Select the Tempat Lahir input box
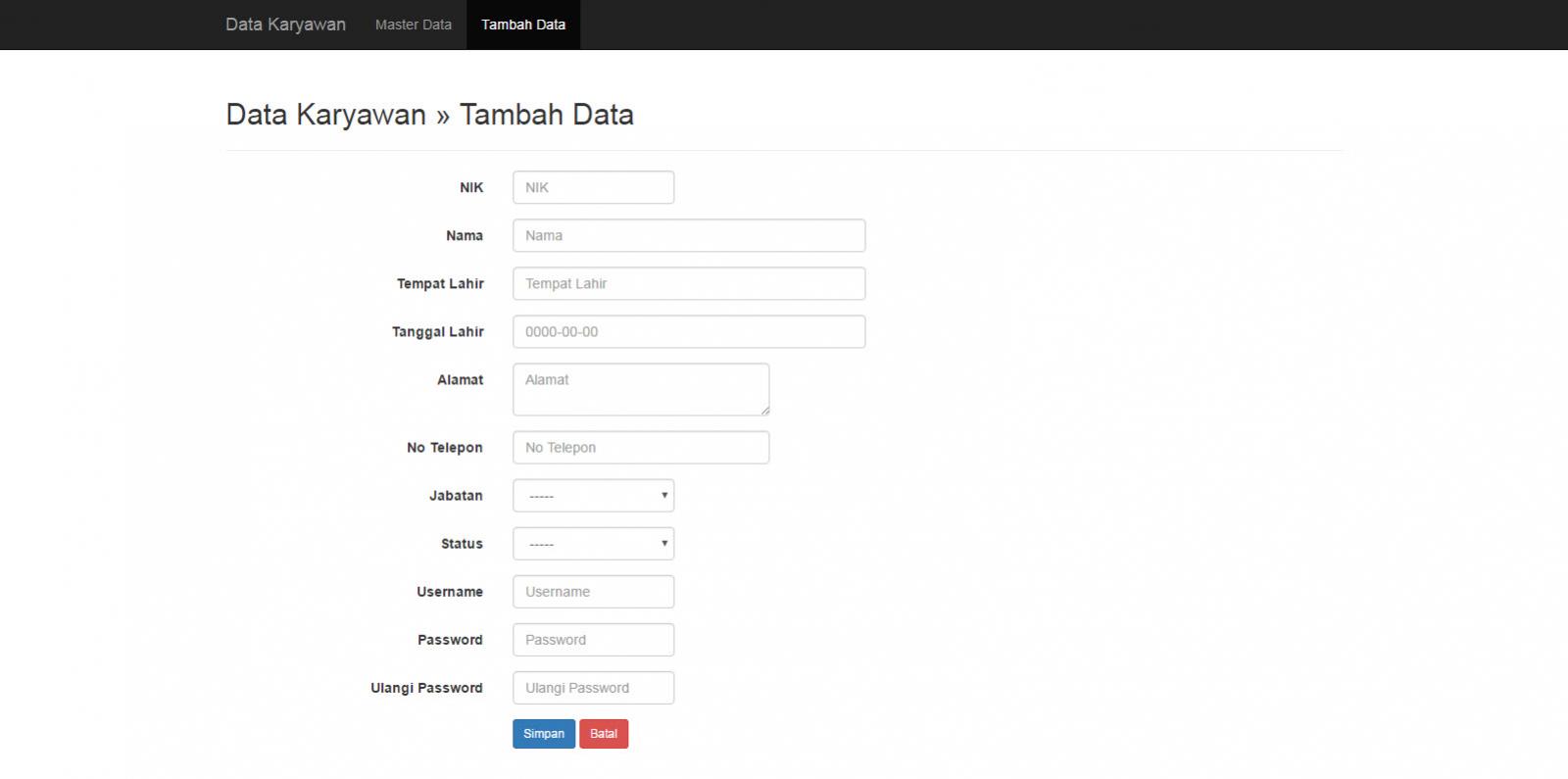The height and width of the screenshot is (779, 1568). (689, 283)
